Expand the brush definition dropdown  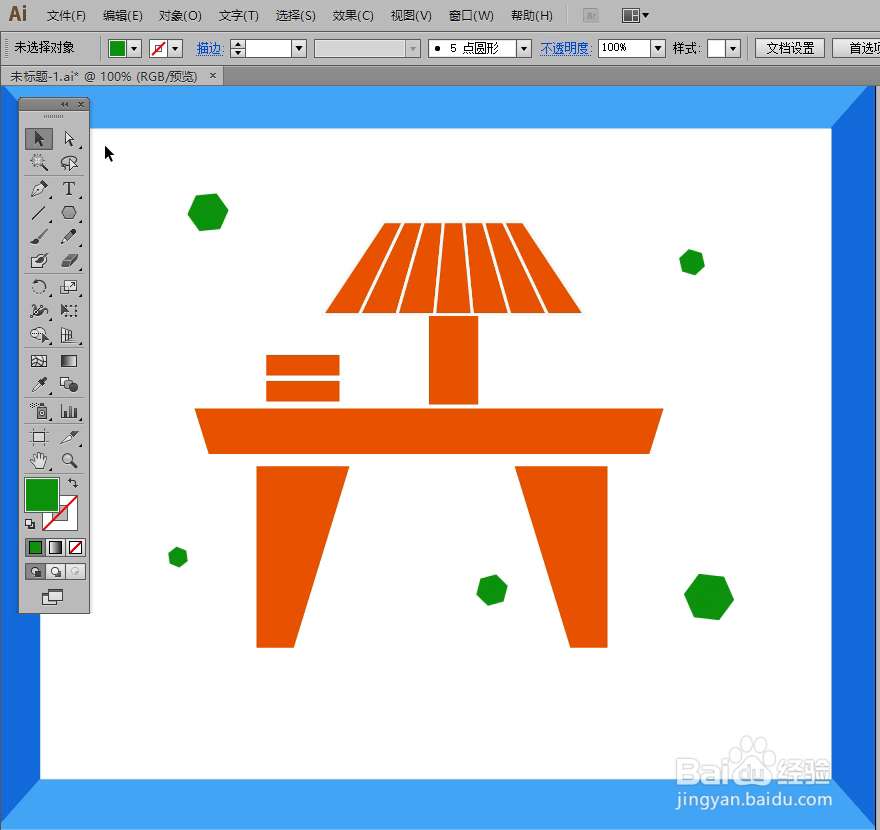[410, 47]
